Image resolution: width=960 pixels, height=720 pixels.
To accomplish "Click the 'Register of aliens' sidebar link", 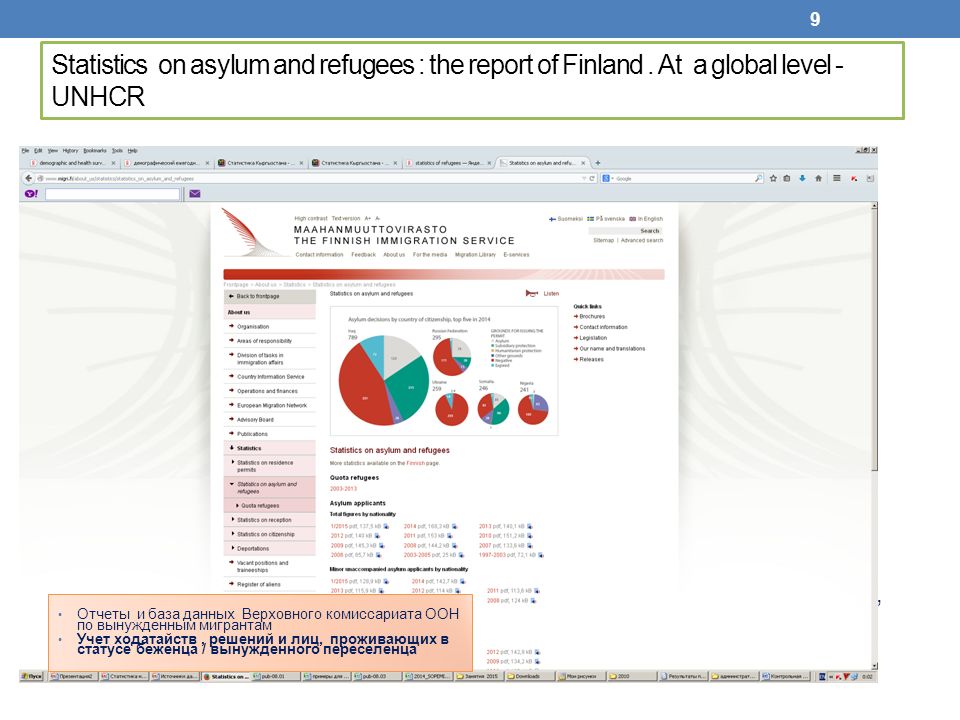I will click(258, 585).
